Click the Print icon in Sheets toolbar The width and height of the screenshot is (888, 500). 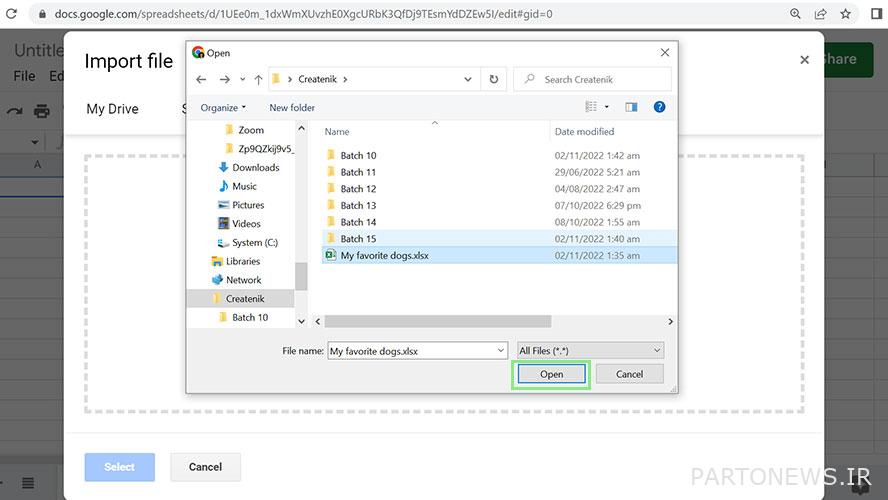42,111
